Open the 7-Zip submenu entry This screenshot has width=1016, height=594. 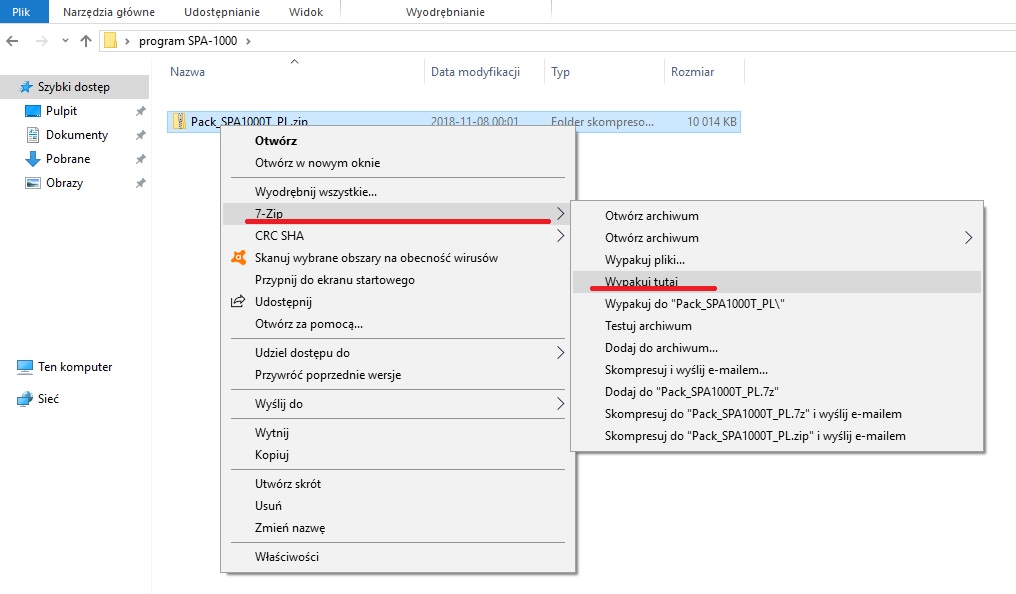396,214
